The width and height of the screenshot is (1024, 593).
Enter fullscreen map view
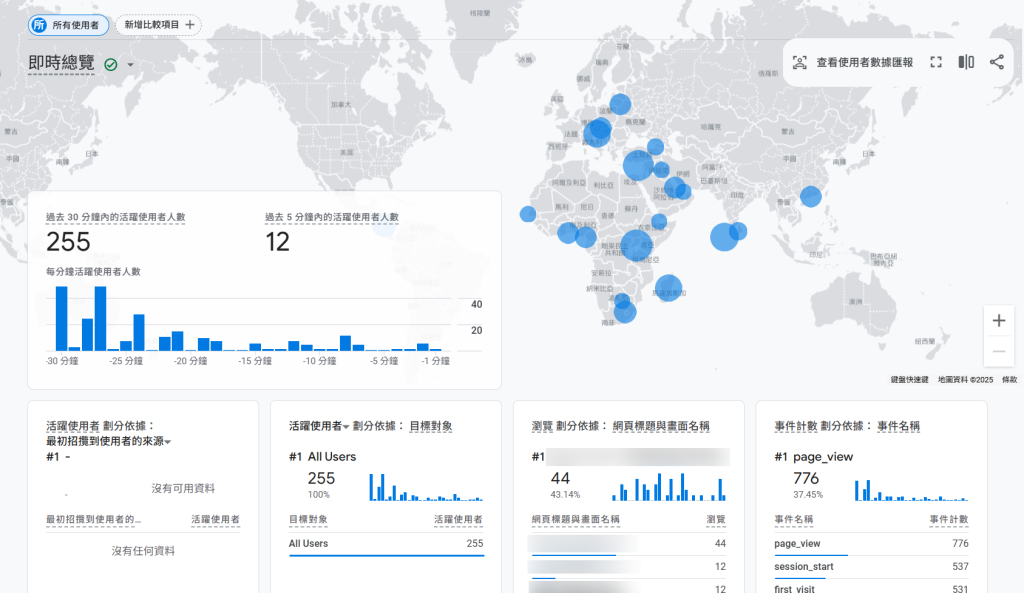[936, 62]
